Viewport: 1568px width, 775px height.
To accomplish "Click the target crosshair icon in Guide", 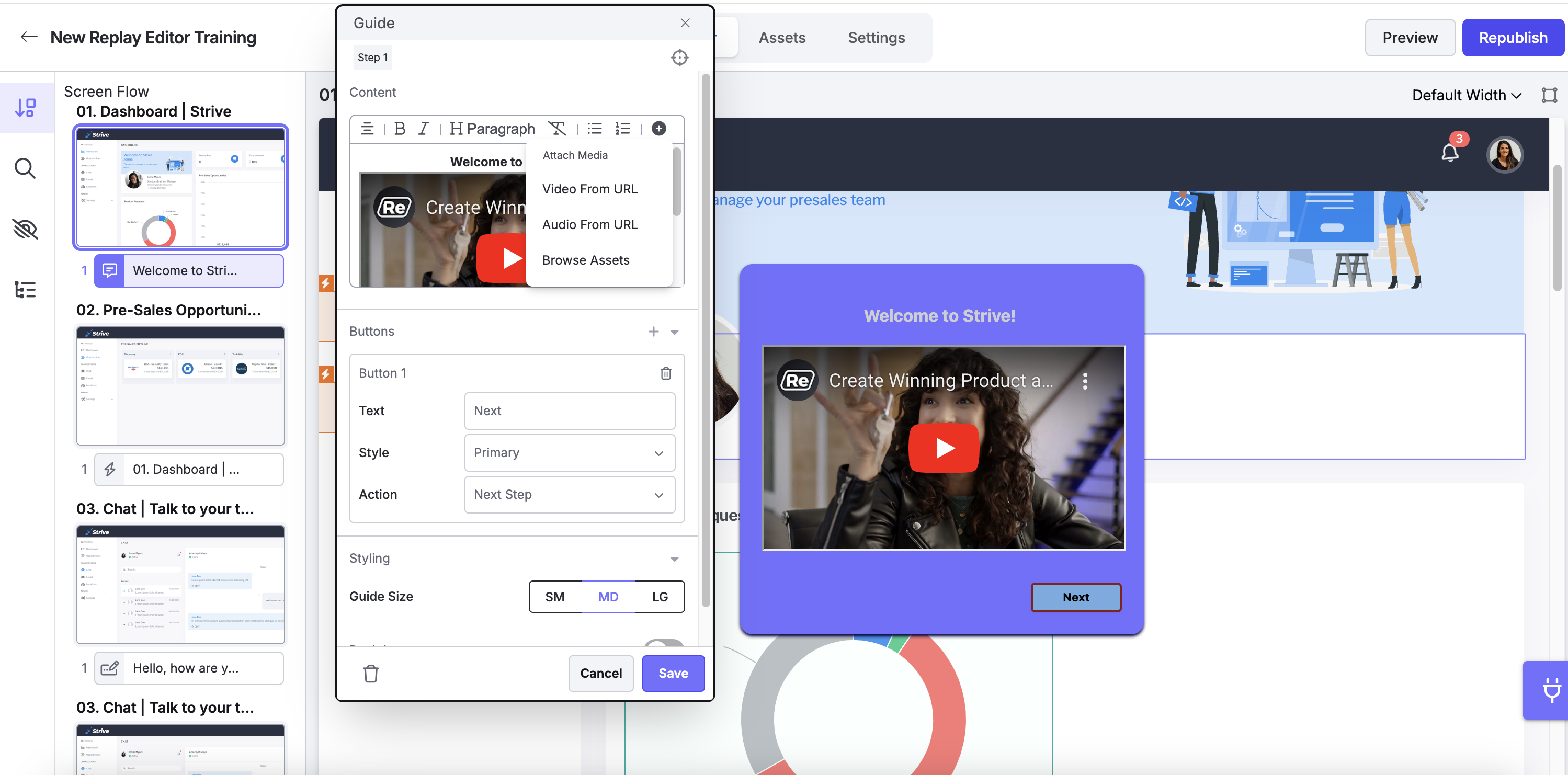I will 679,57.
